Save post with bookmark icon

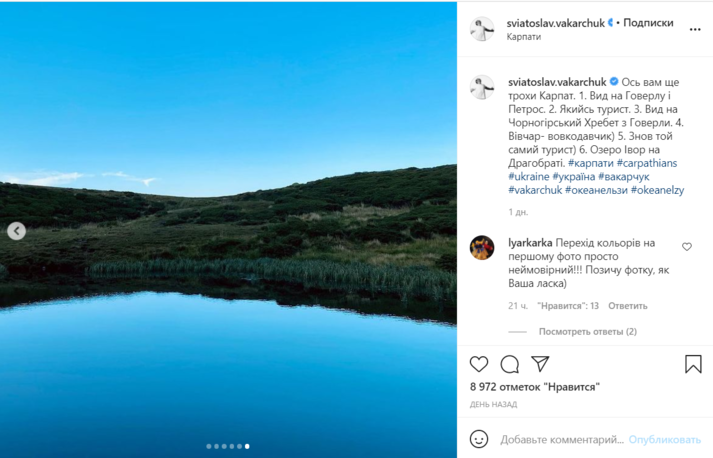pyautogui.click(x=693, y=364)
